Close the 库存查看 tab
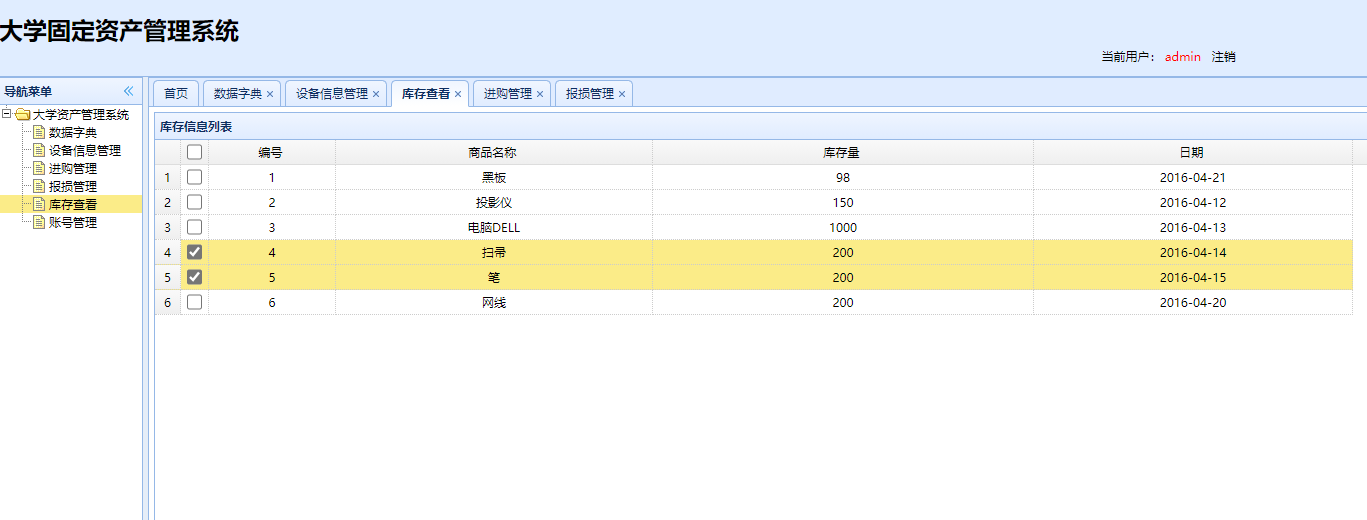Screen dimensions: 1367x520 coord(458,94)
